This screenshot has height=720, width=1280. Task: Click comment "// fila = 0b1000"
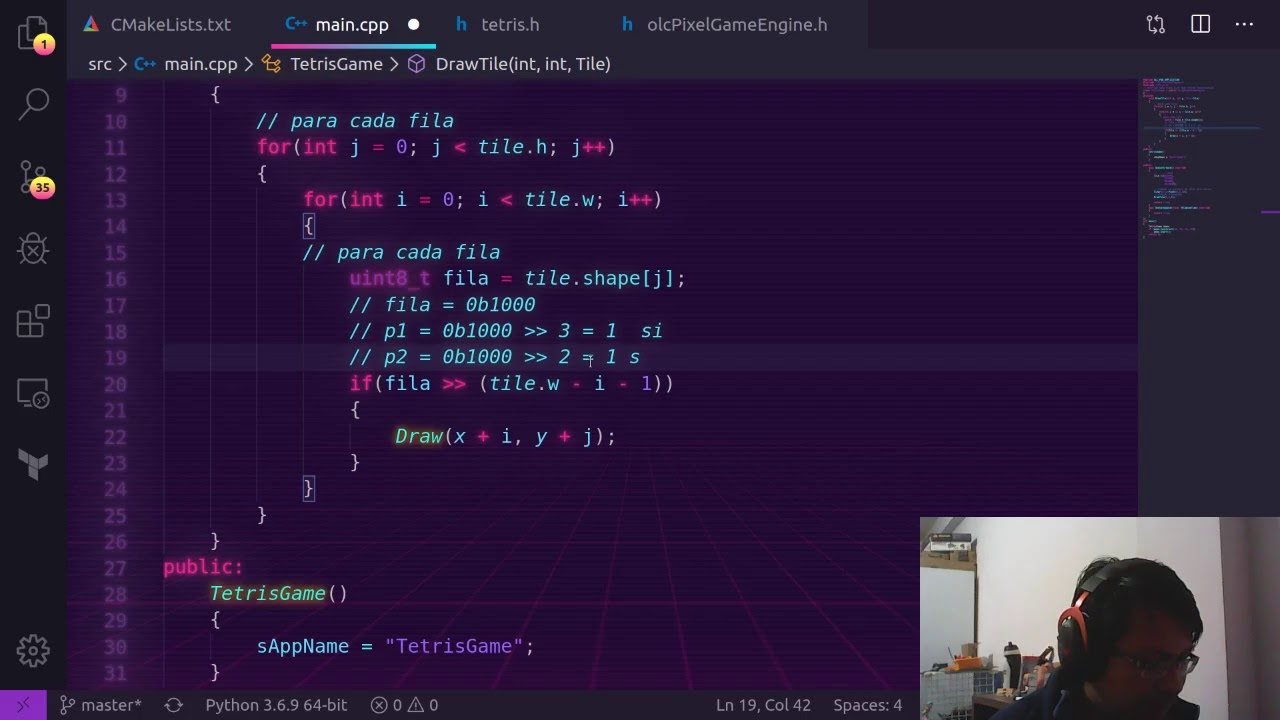[x=442, y=304]
